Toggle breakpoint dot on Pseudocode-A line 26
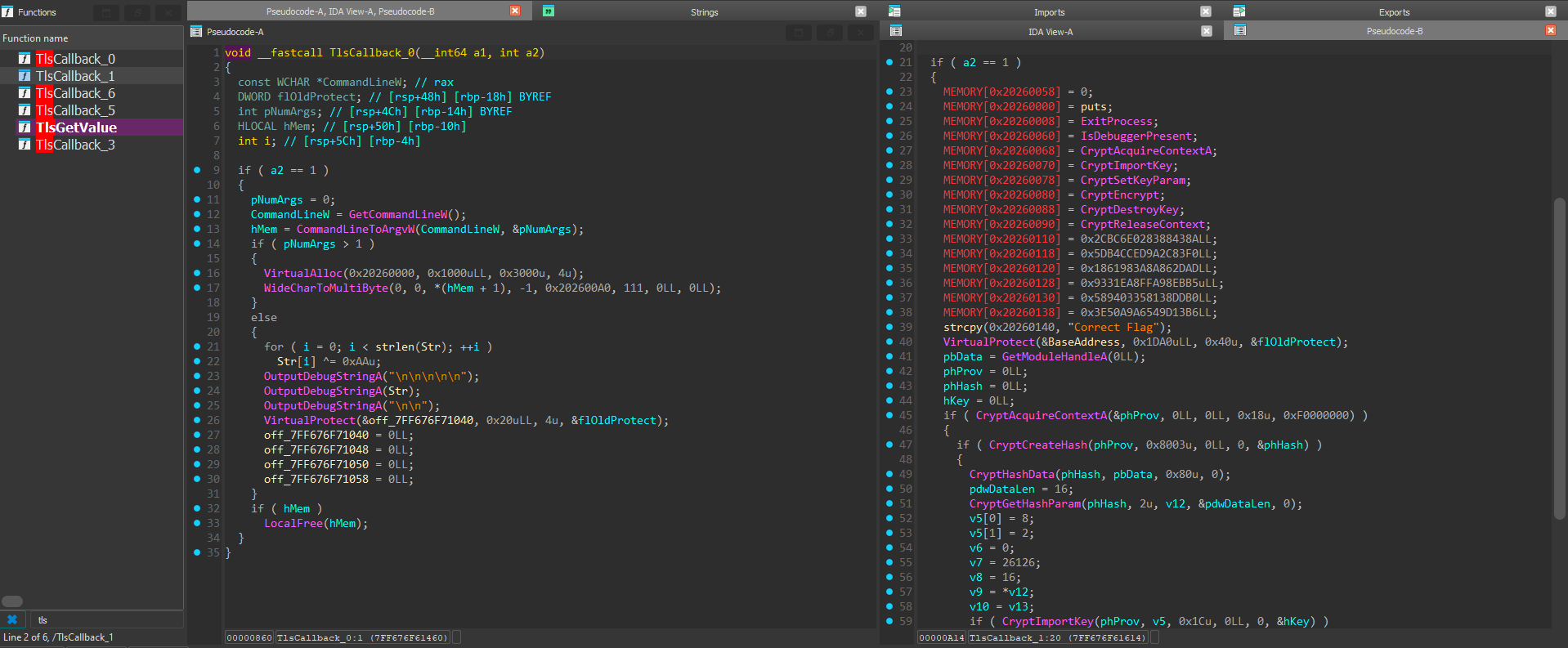1568x648 pixels. tap(197, 420)
